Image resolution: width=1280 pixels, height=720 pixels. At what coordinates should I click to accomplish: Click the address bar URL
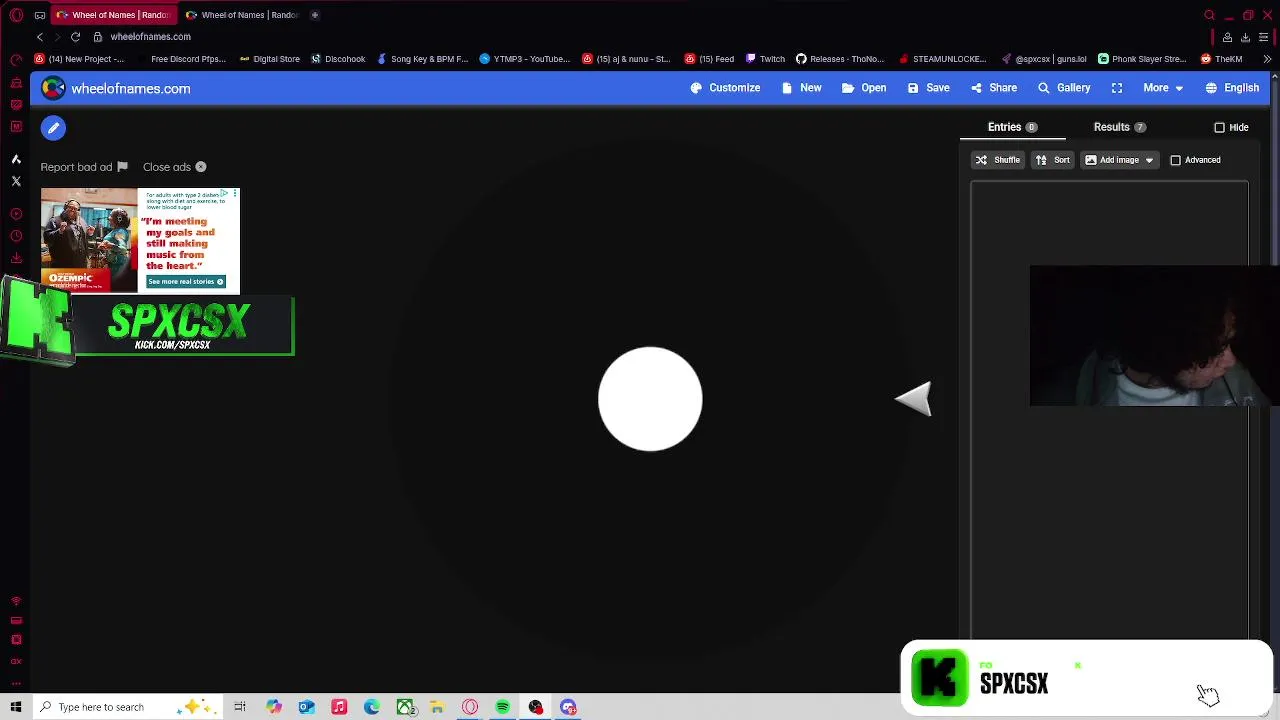click(x=150, y=37)
